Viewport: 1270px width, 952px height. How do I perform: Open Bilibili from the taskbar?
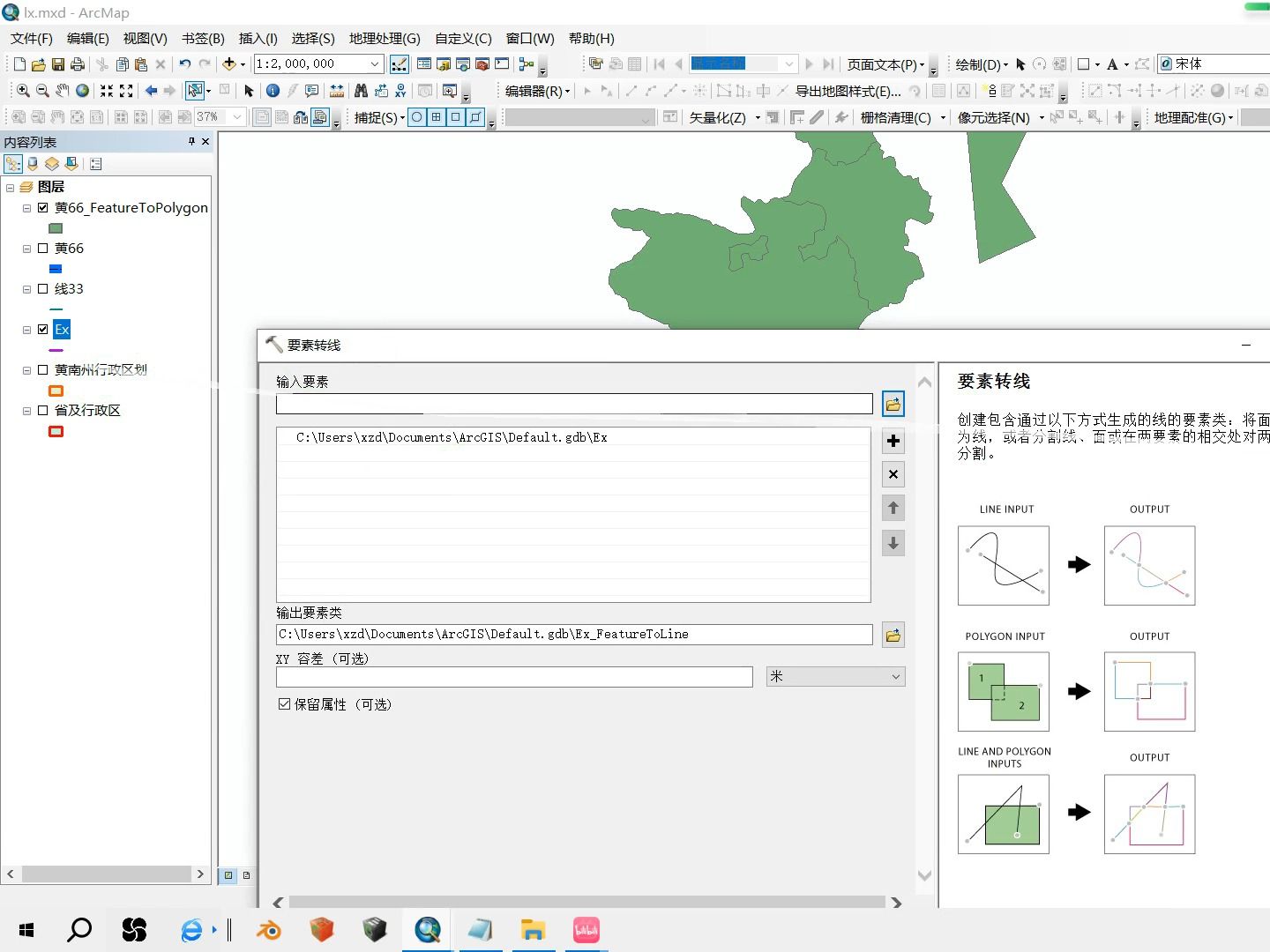[x=586, y=930]
